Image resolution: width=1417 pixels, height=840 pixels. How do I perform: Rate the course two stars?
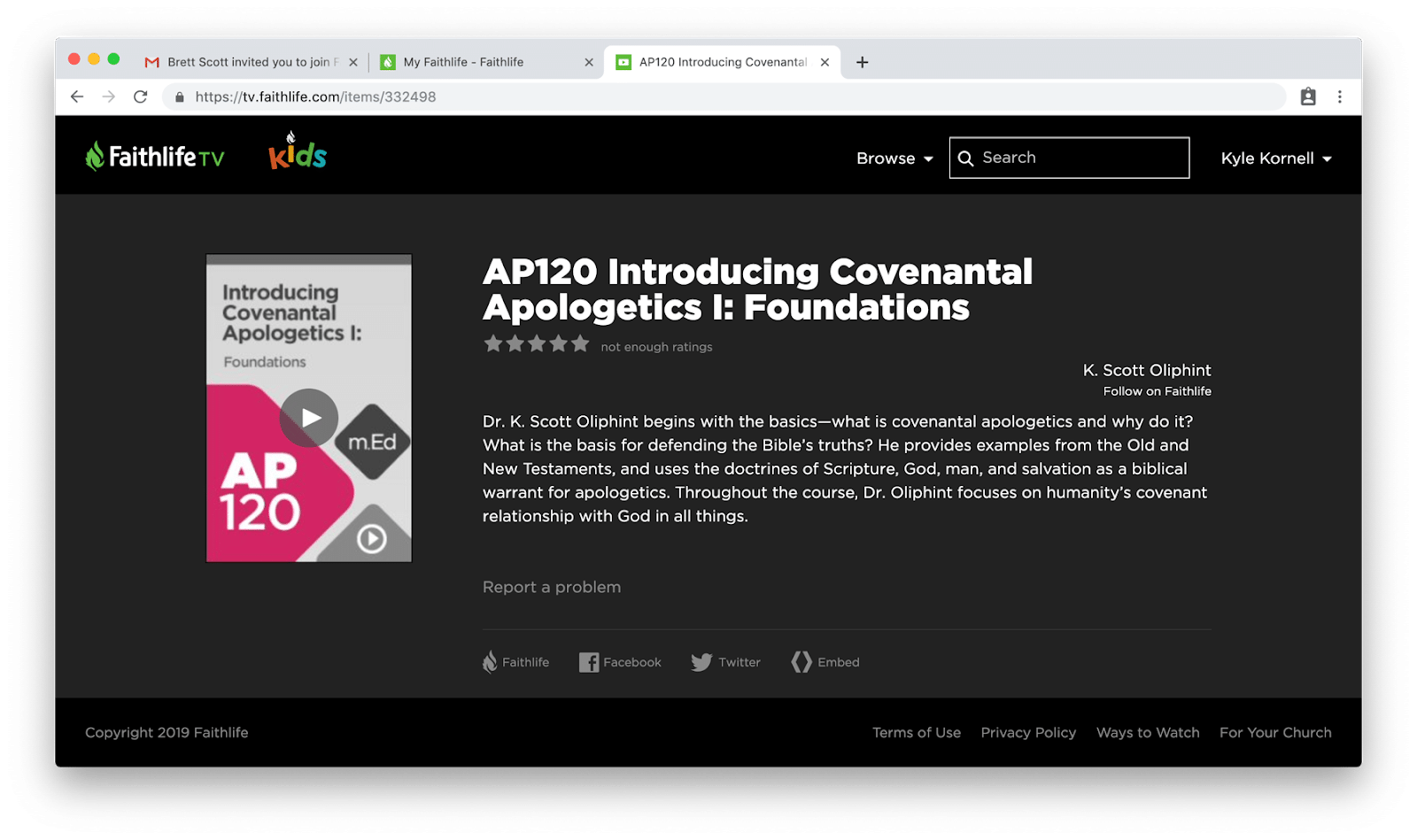click(515, 343)
